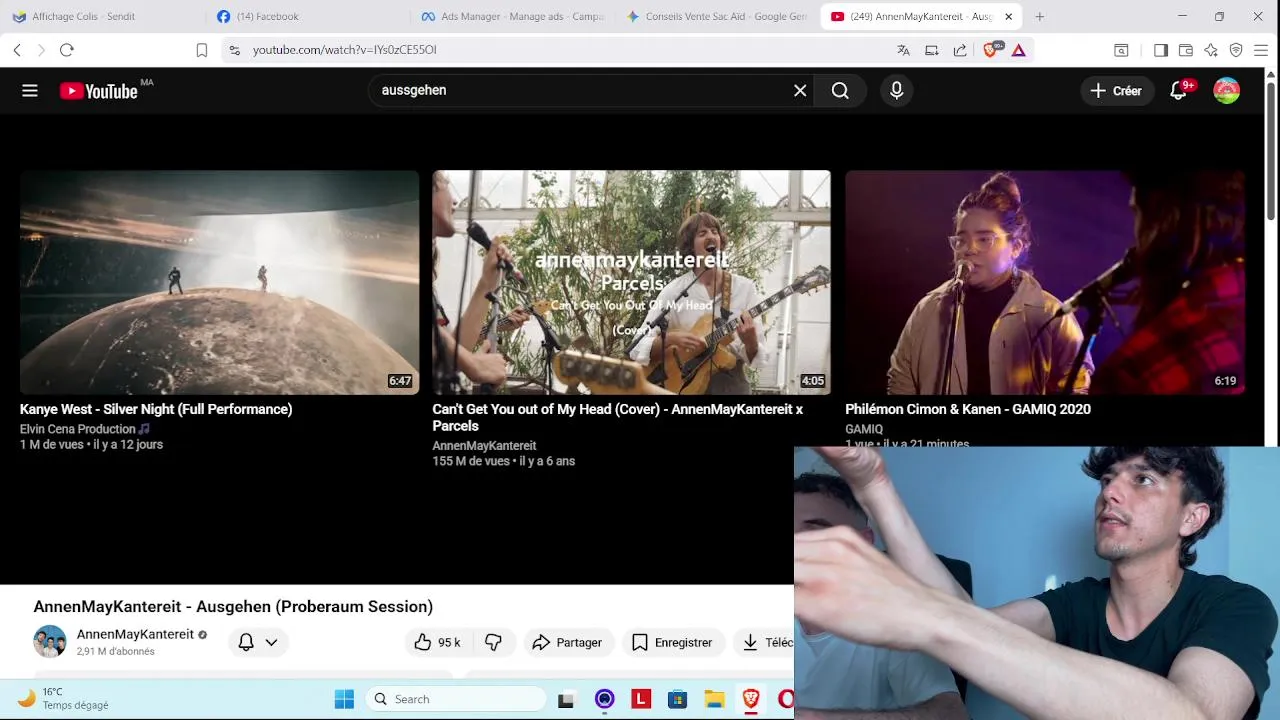Image resolution: width=1280 pixels, height=720 pixels.
Task: Open the translate page icon
Action: click(x=903, y=50)
